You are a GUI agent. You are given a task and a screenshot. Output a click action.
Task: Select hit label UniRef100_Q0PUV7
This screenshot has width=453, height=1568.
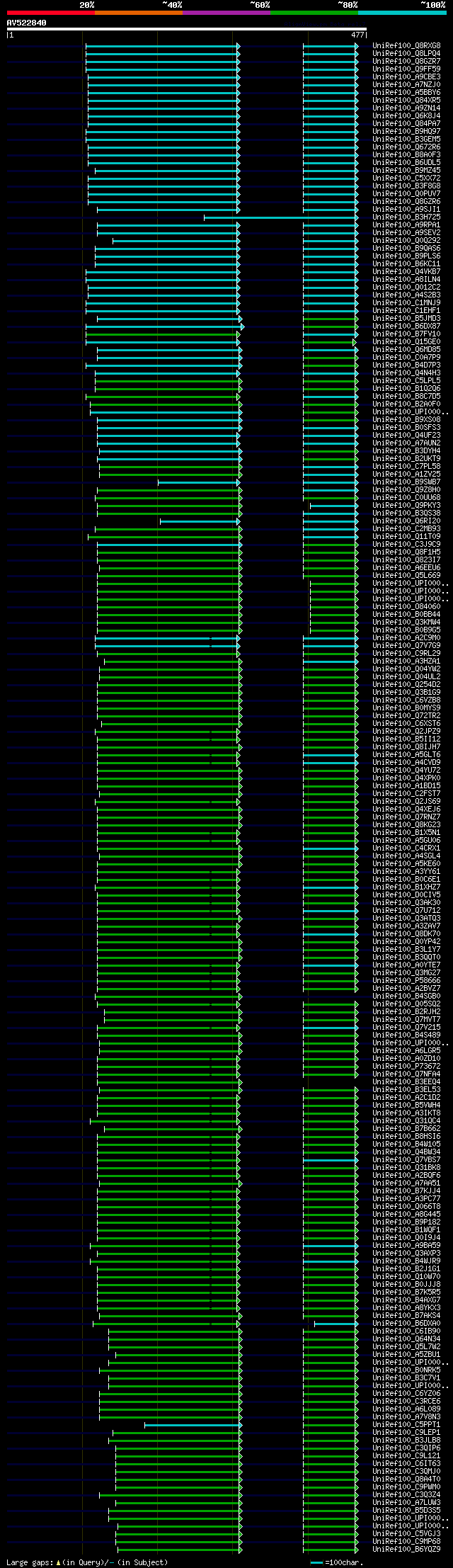406,193
